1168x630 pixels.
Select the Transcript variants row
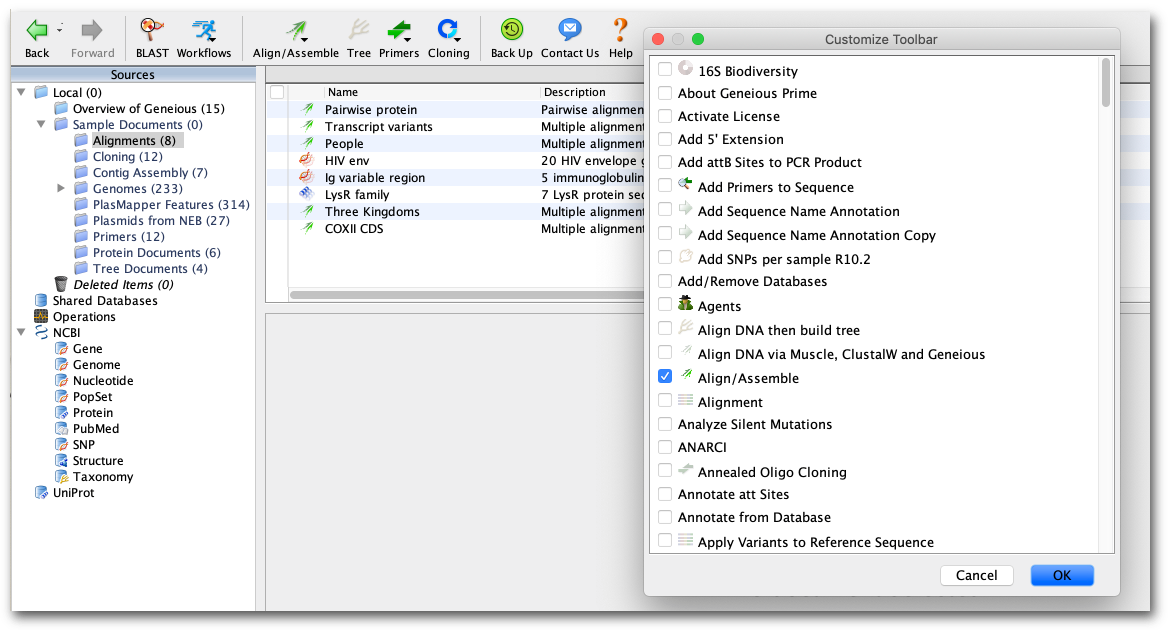point(455,127)
